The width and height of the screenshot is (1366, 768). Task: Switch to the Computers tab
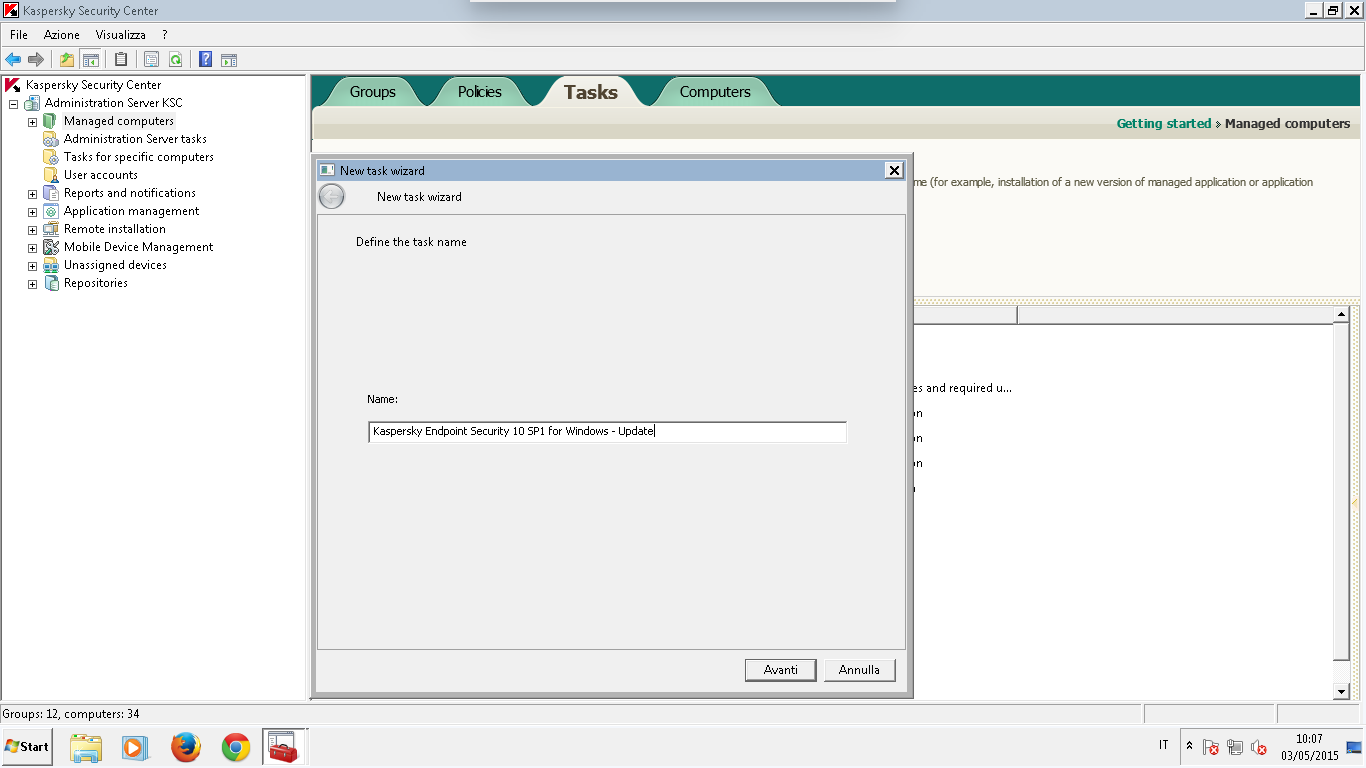[x=715, y=92]
